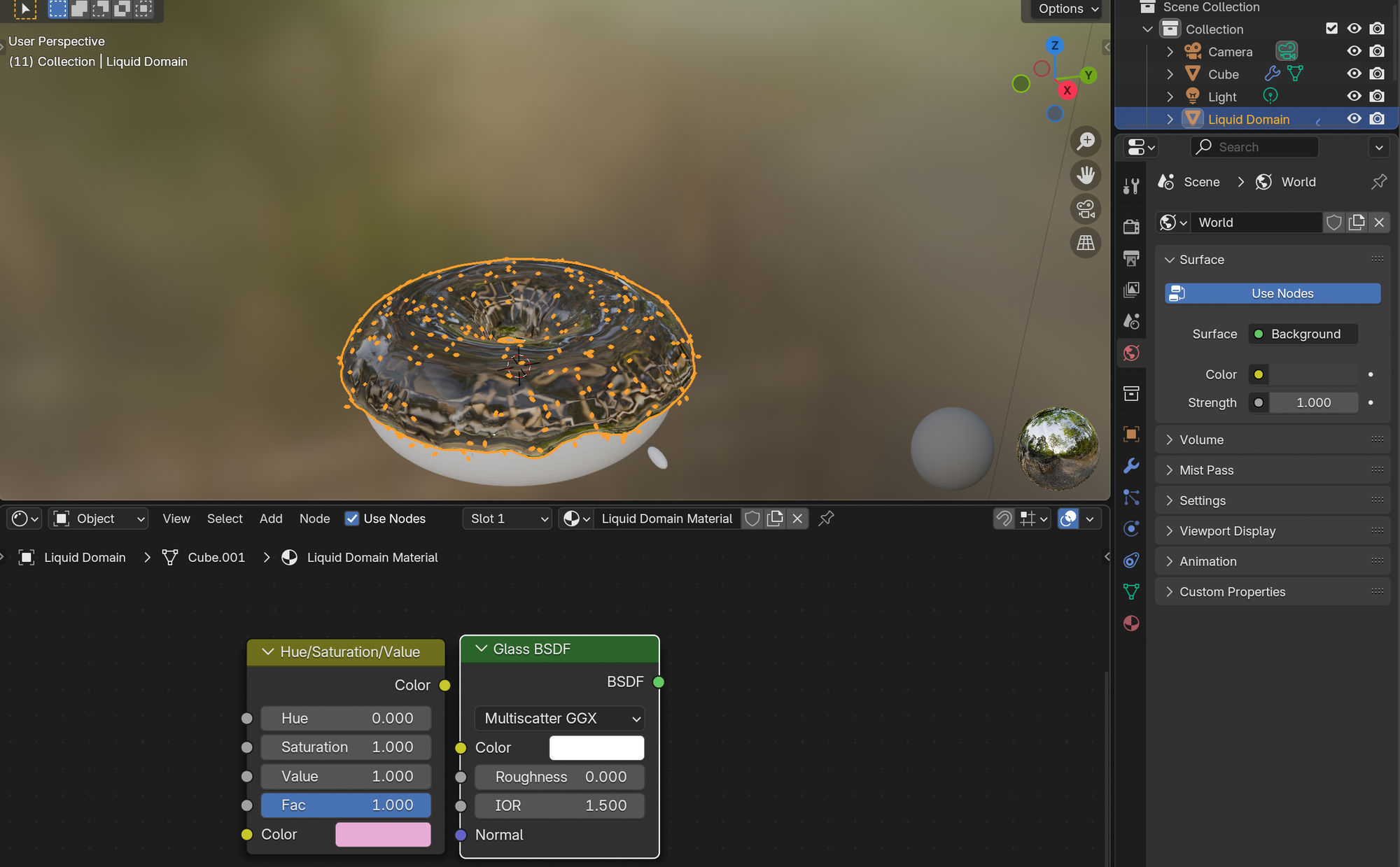Uncheck the Collection exclude checkbox

click(x=1332, y=29)
